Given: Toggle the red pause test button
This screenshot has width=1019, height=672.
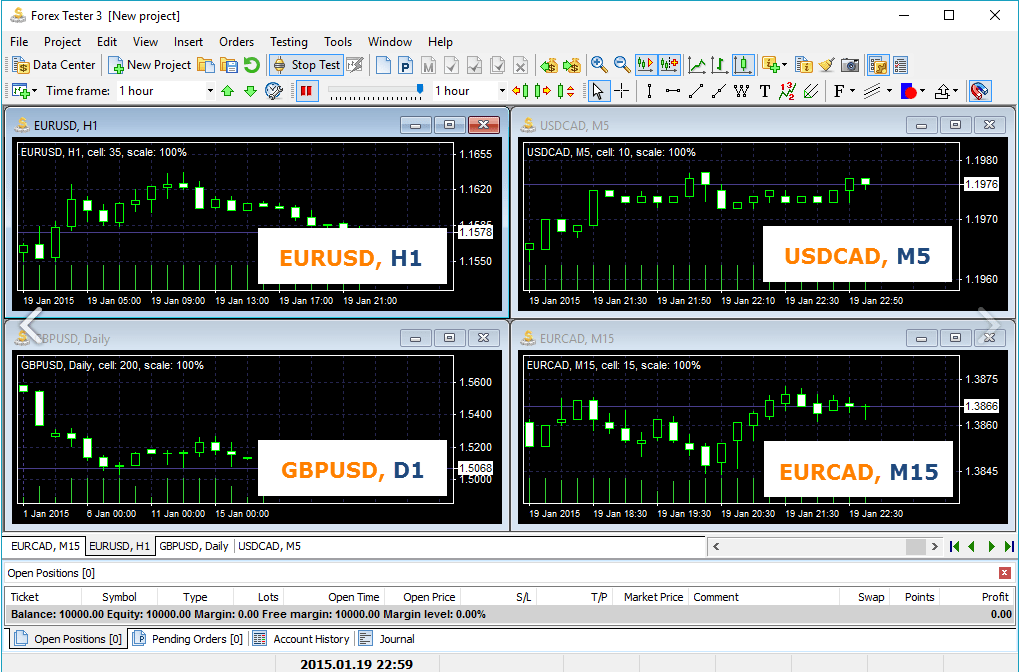Looking at the screenshot, I should [306, 91].
